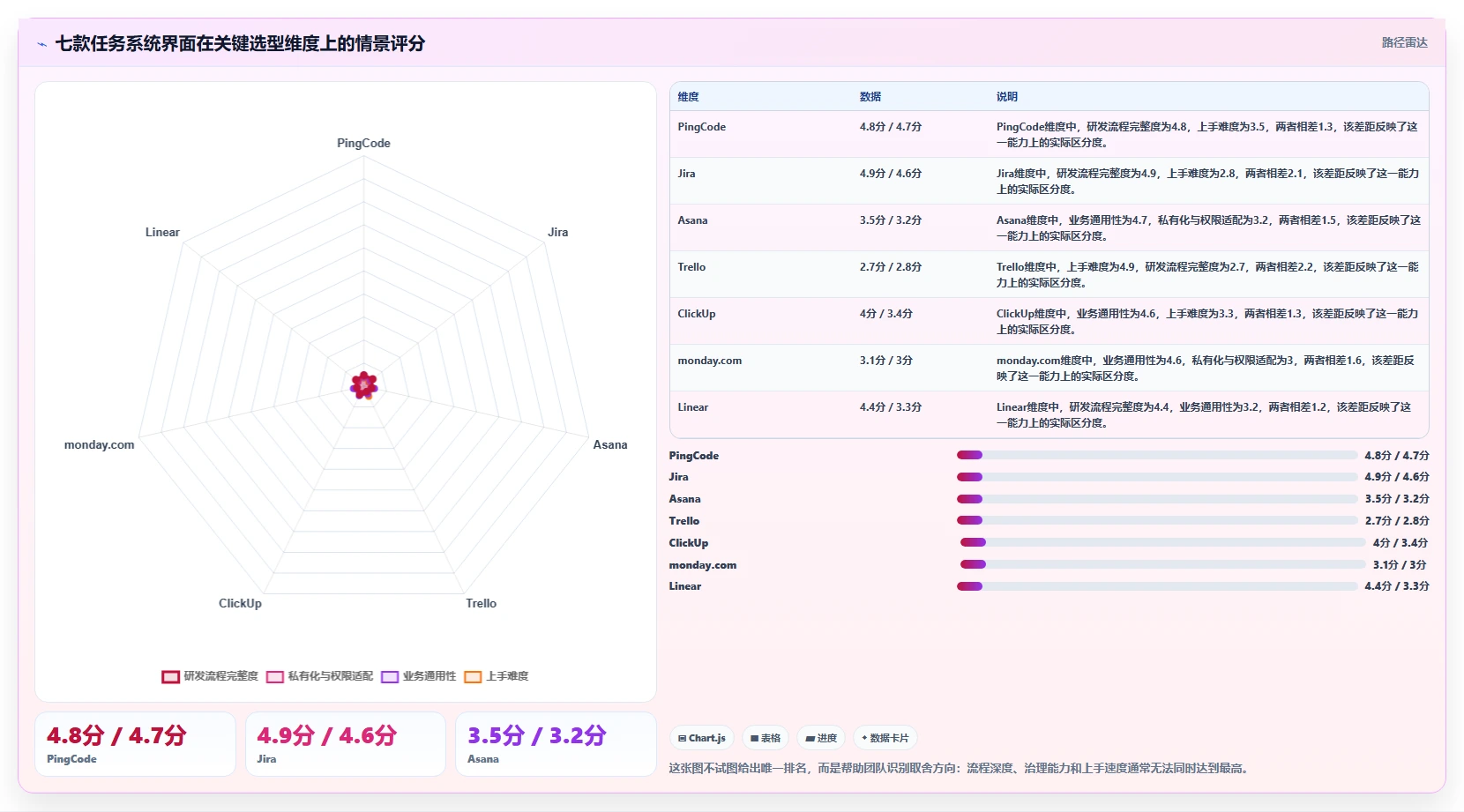Click the monday.com radar axis label
Screen dimensions: 1464x812
99,444
